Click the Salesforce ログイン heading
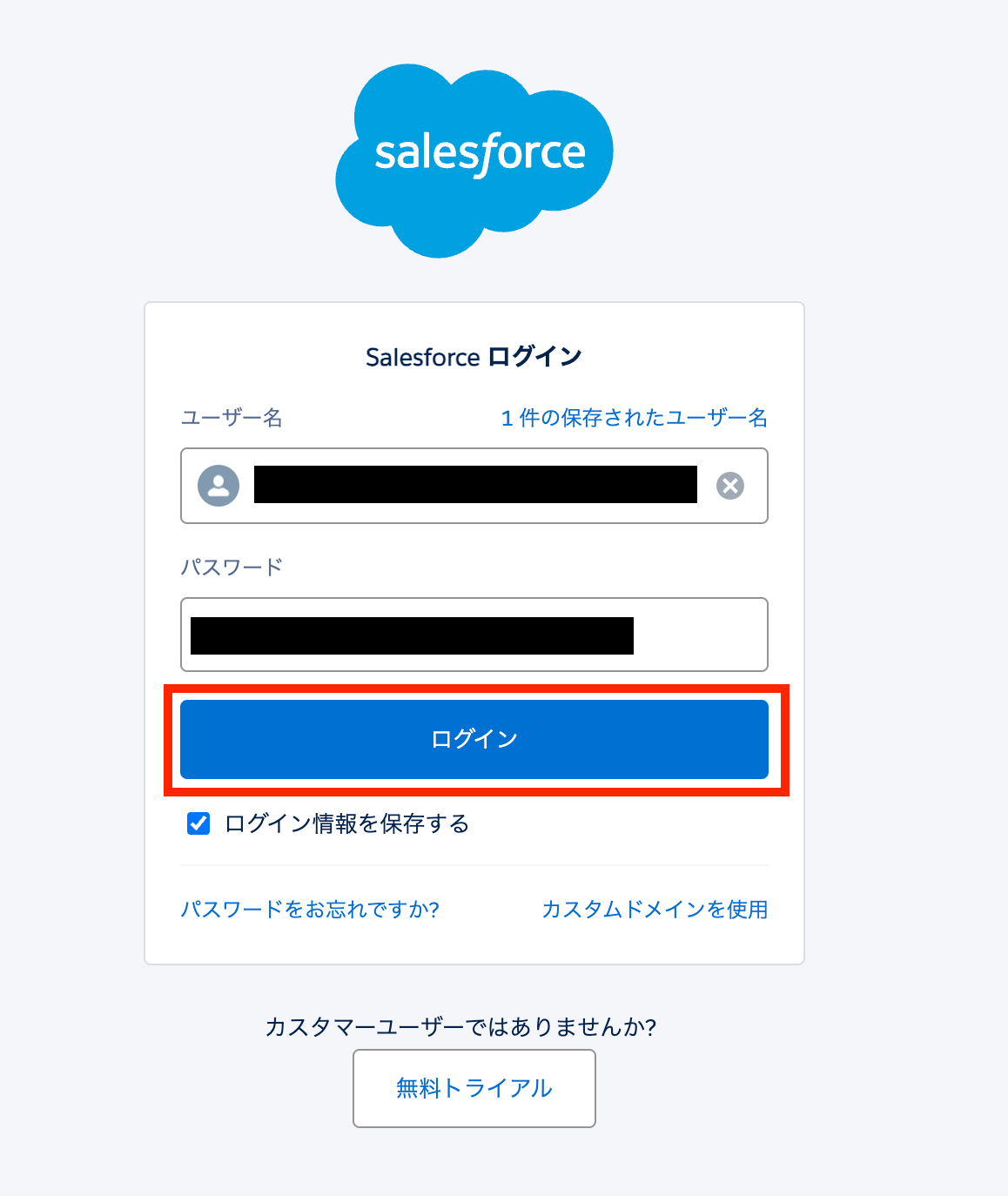 click(x=474, y=357)
